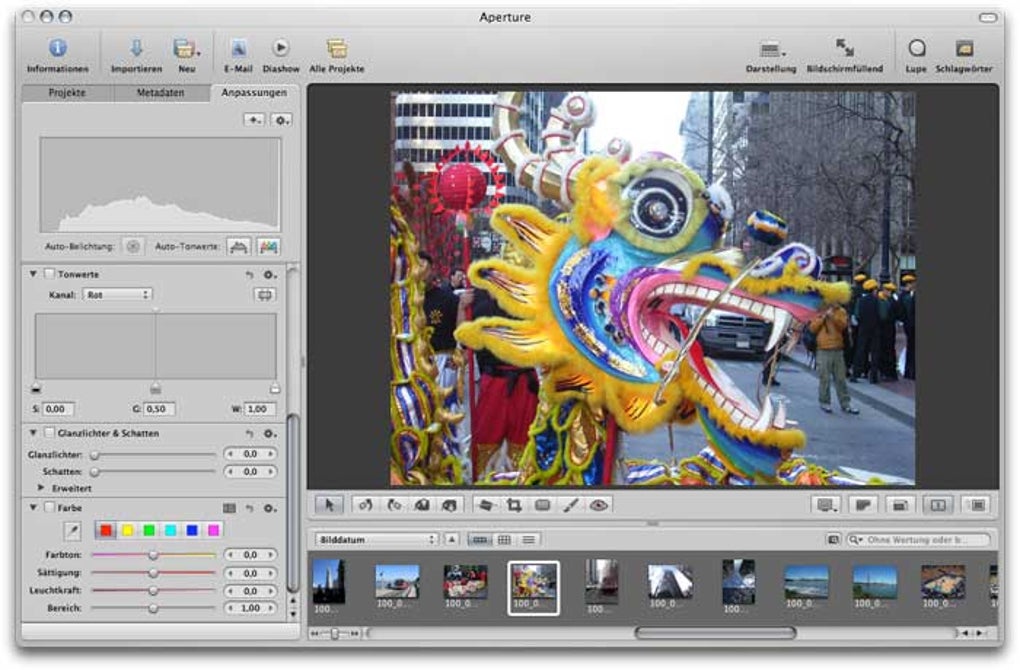1020x670 pixels.
Task: Toggle the Glanzlichter & Schatten checkbox
Action: [x=49, y=433]
